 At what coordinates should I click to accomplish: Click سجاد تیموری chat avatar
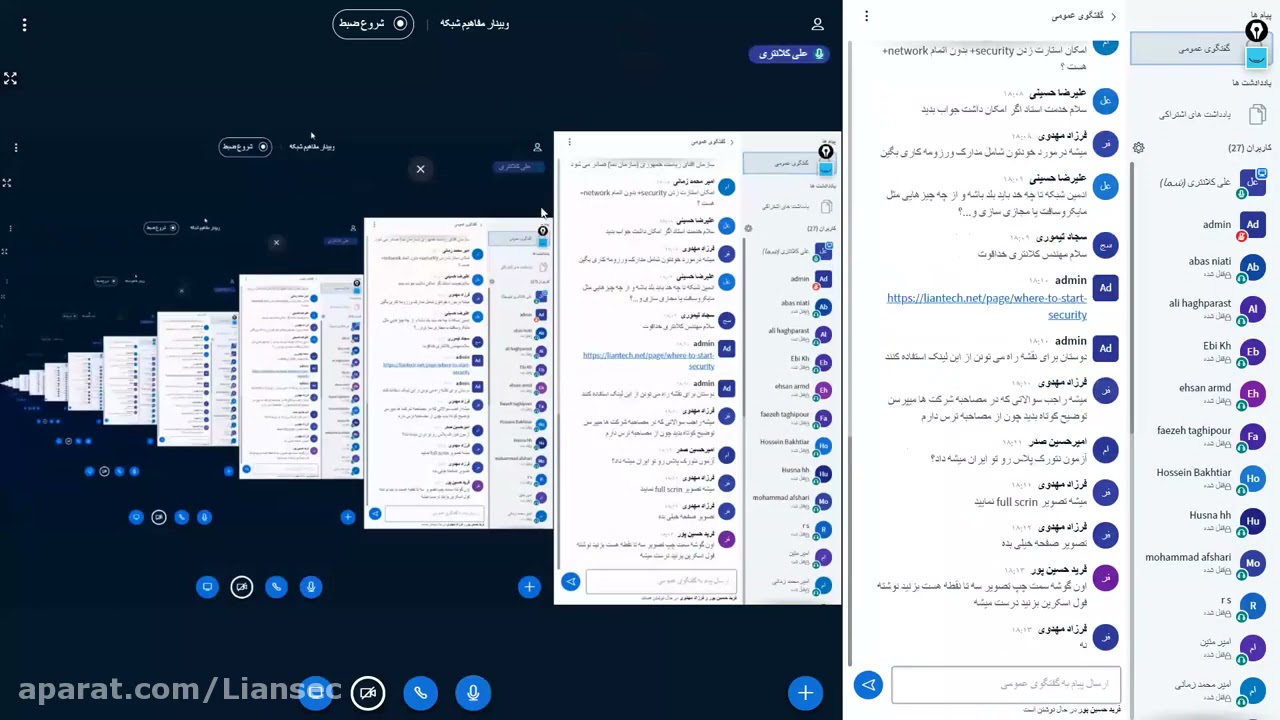[x=1105, y=246]
